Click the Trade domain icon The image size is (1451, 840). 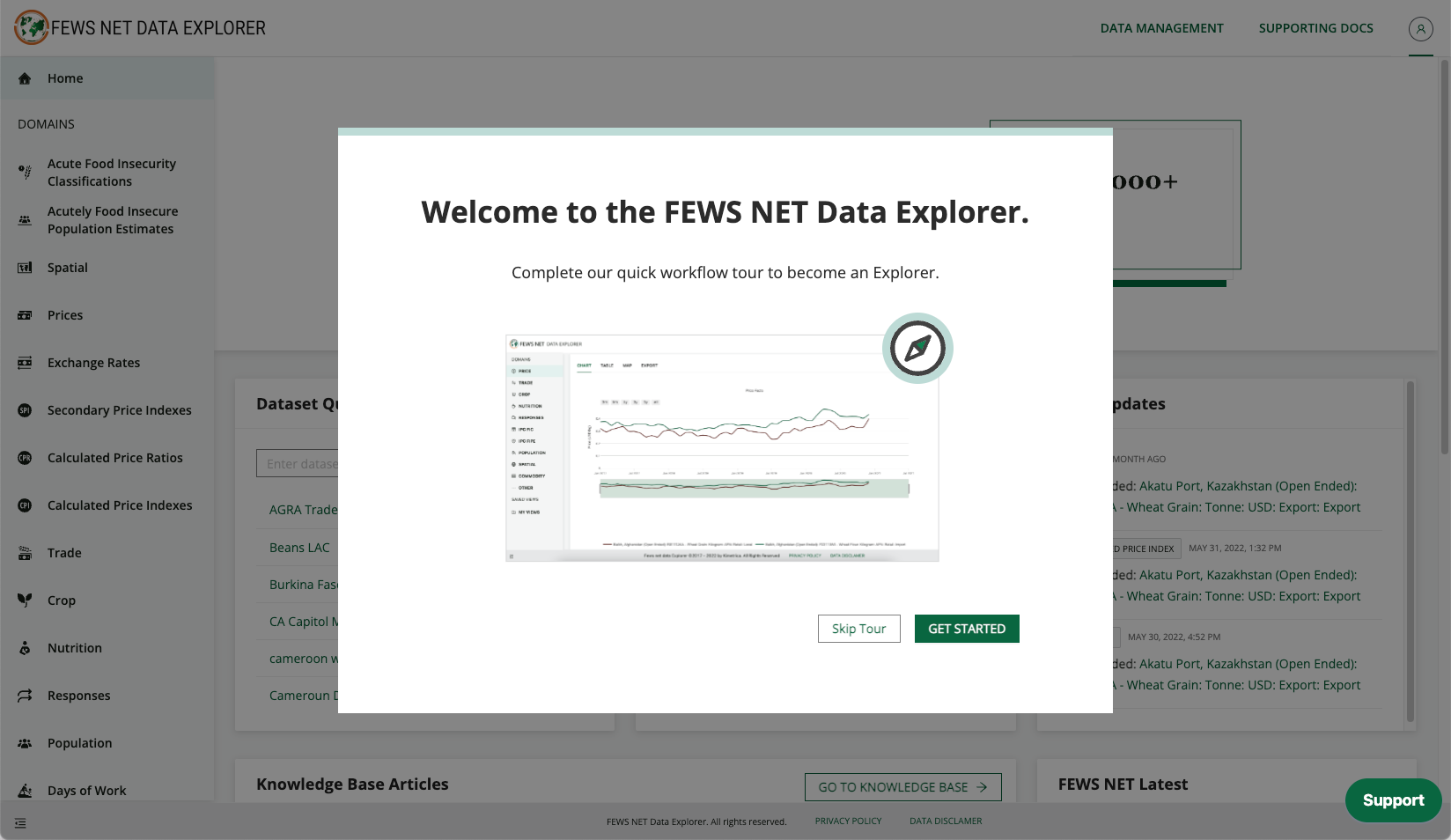25,553
